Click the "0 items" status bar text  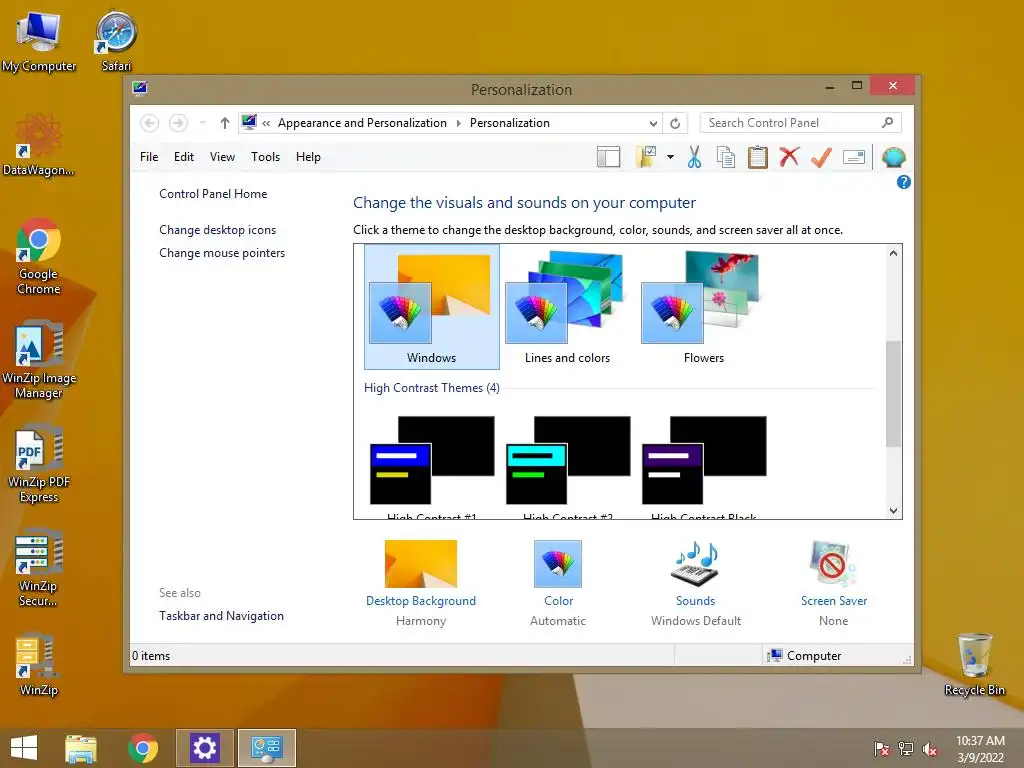tap(151, 656)
